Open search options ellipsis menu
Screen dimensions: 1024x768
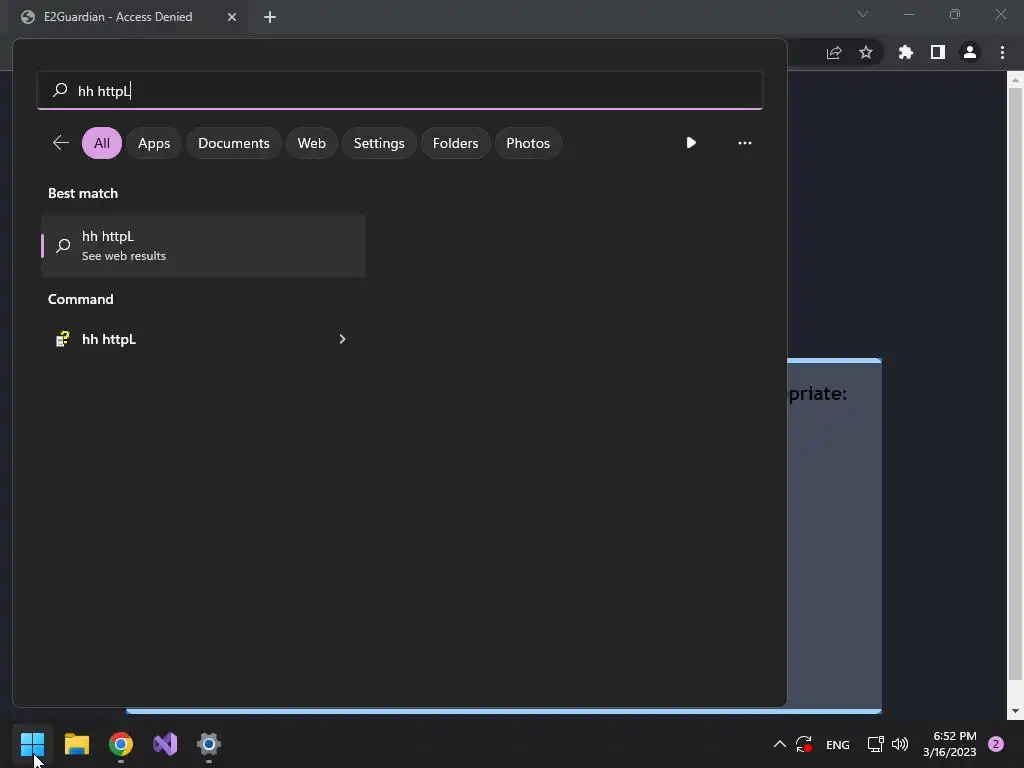click(x=744, y=142)
